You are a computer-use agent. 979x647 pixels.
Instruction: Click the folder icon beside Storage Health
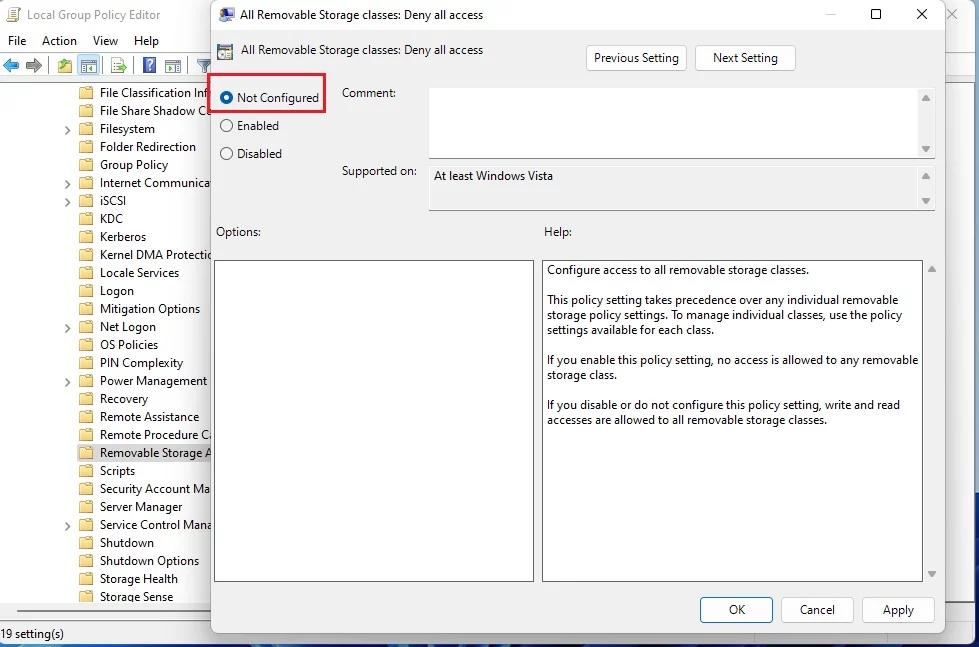tap(86, 579)
